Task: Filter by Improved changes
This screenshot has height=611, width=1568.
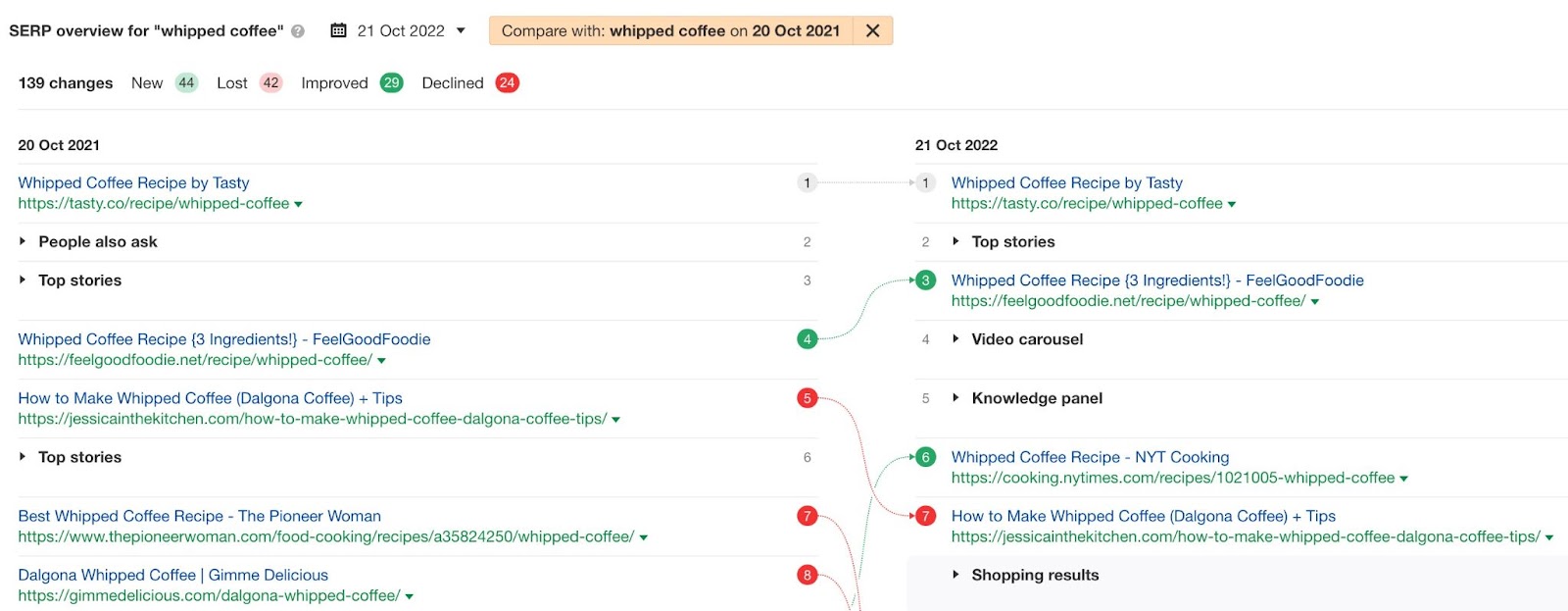Action: tap(352, 83)
